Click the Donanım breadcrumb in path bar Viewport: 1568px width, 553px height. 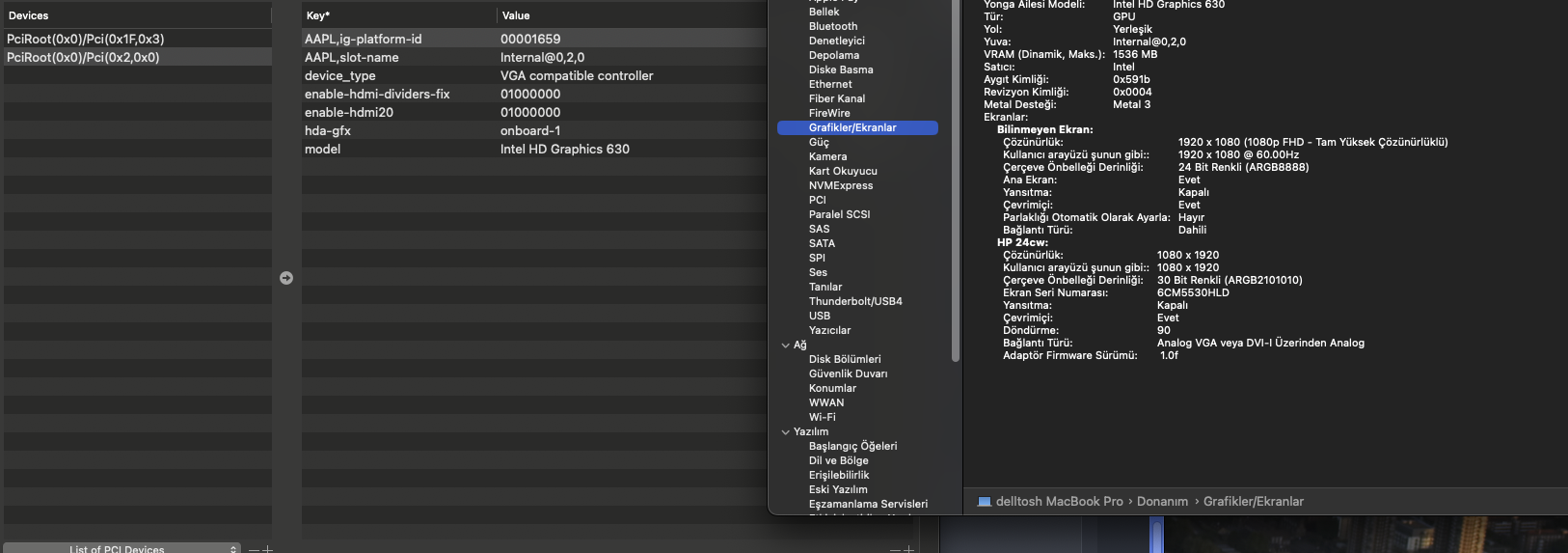[x=1162, y=502]
